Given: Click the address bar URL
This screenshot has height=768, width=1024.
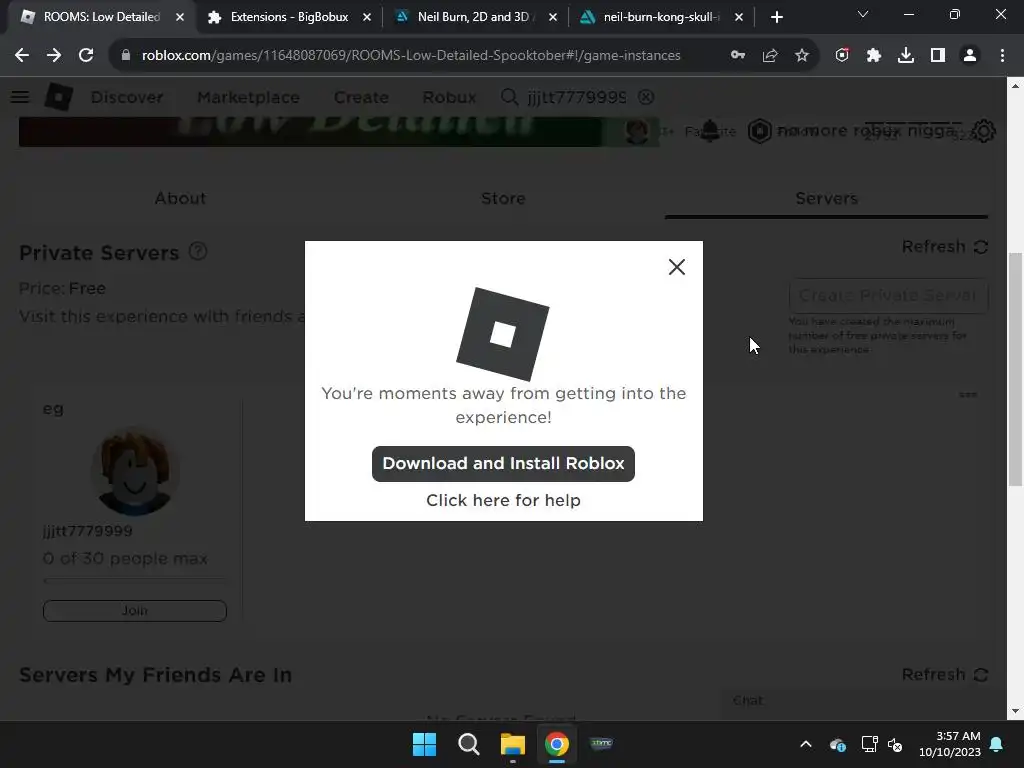Looking at the screenshot, I should pyautogui.click(x=411, y=56).
